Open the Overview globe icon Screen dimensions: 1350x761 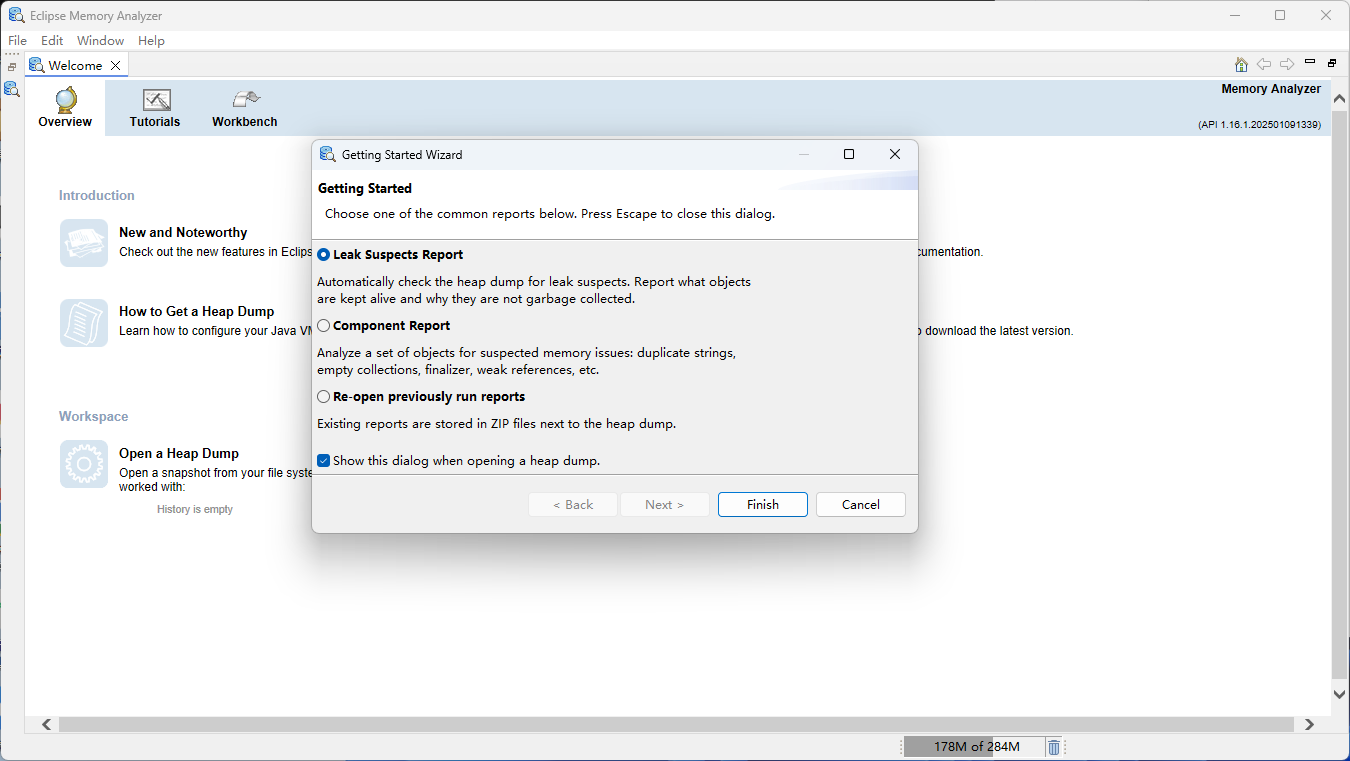click(66, 101)
